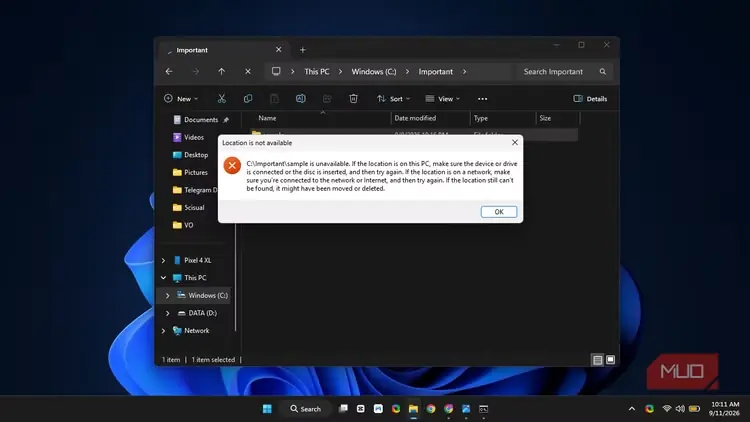Open the New dropdown menu

point(181,99)
